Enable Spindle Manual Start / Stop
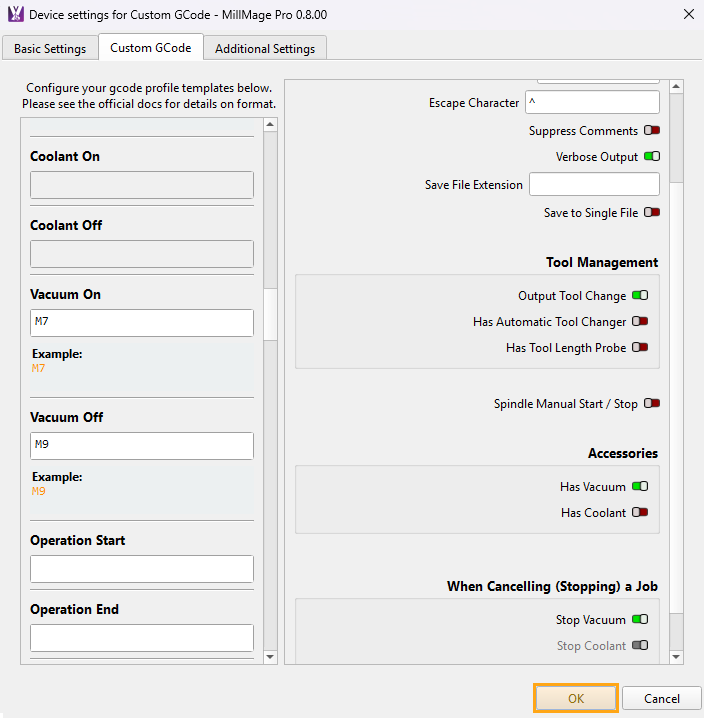 pos(652,404)
